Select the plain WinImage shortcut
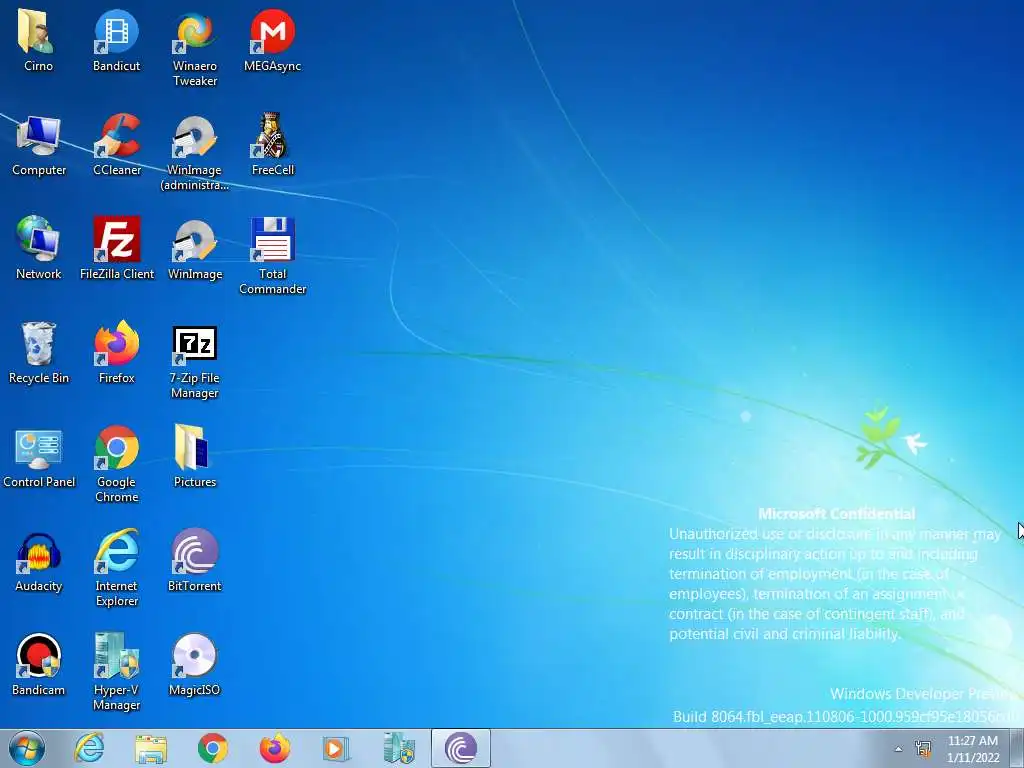 coord(195,248)
